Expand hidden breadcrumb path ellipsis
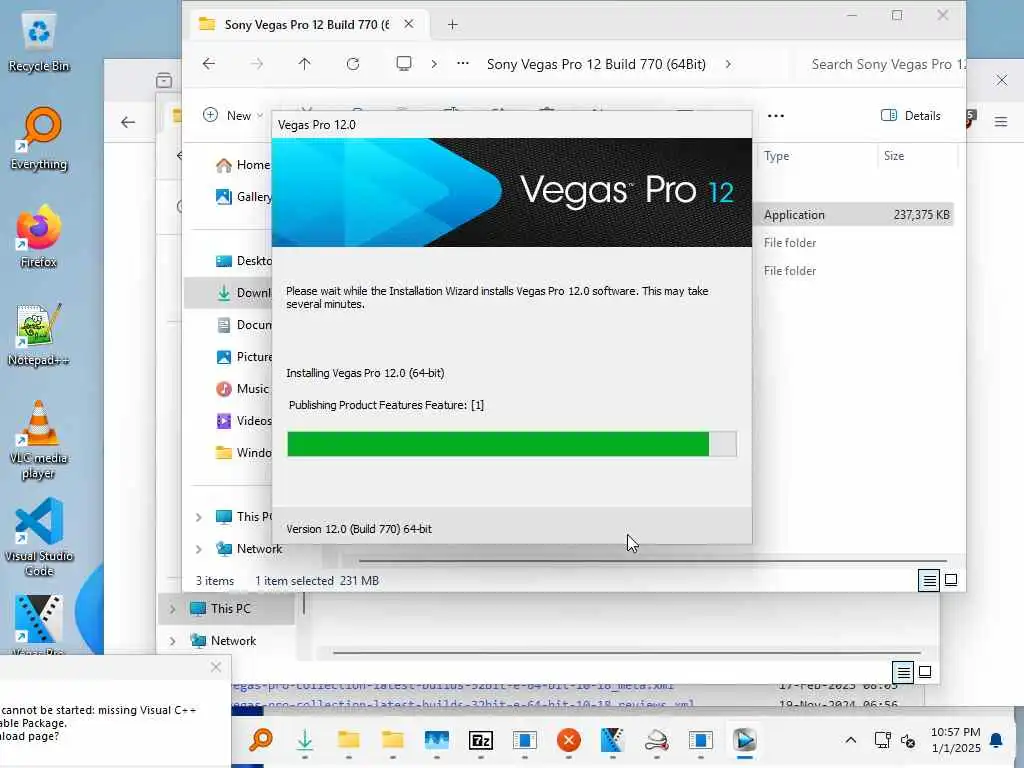1024x768 pixels. click(463, 64)
